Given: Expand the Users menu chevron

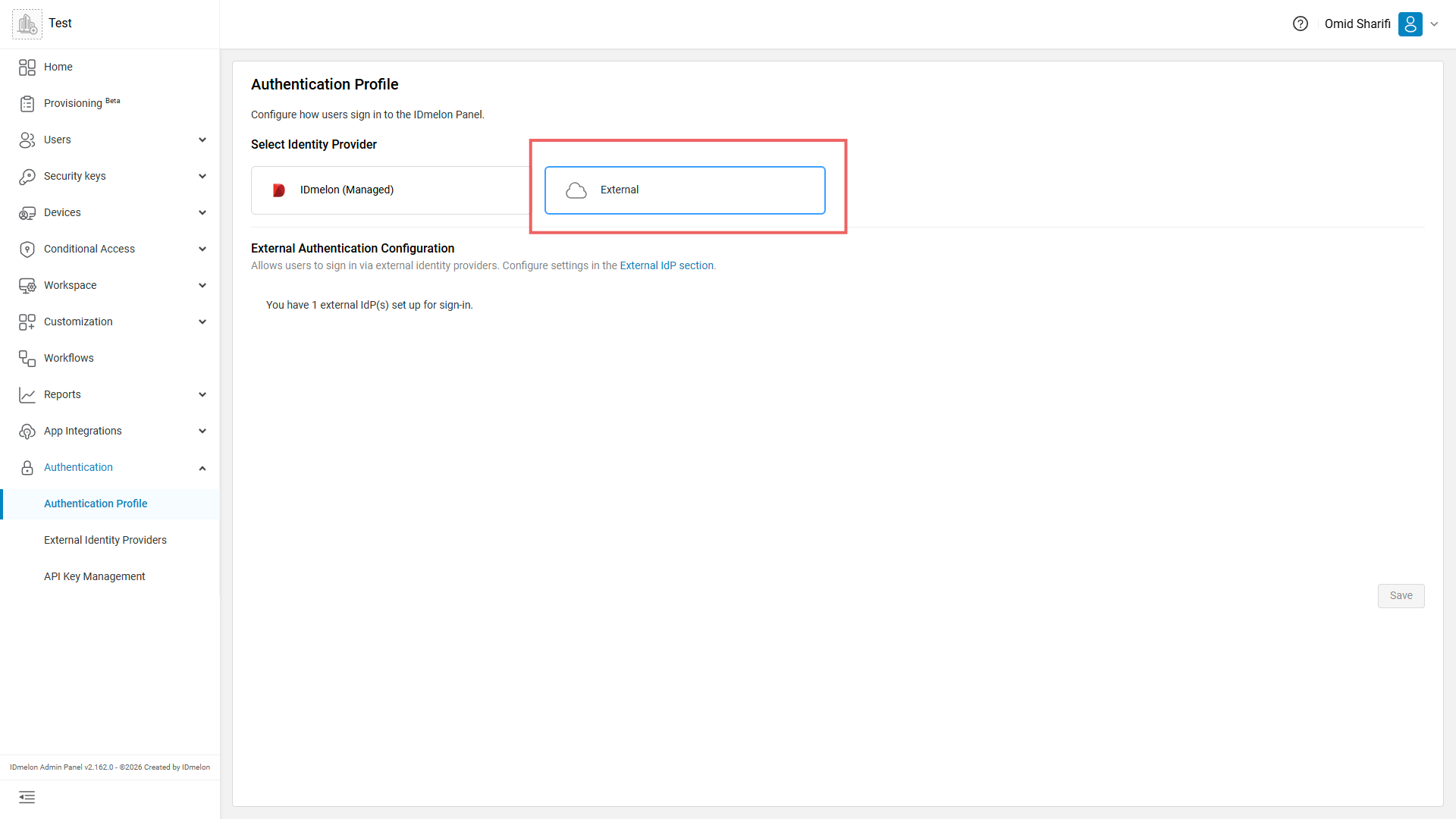Looking at the screenshot, I should [202, 140].
